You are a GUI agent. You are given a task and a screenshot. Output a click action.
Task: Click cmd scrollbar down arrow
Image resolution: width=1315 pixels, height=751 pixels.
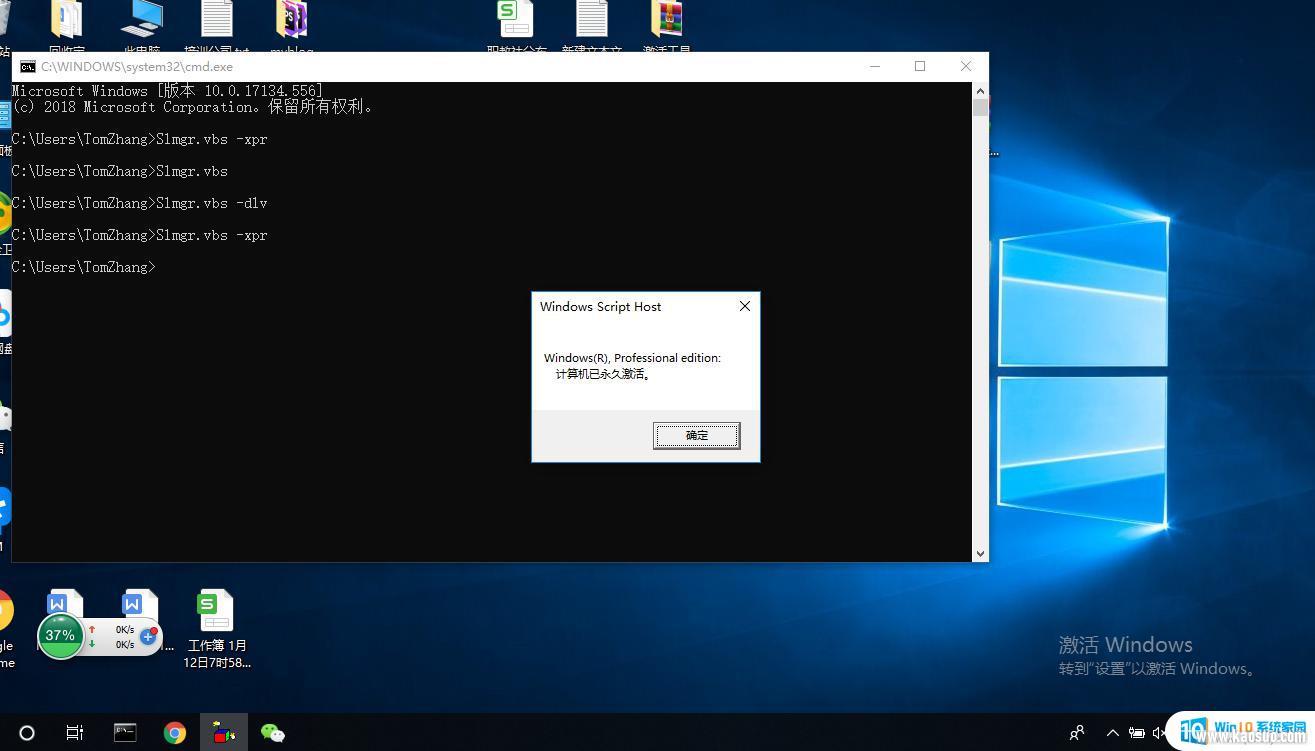pos(980,553)
